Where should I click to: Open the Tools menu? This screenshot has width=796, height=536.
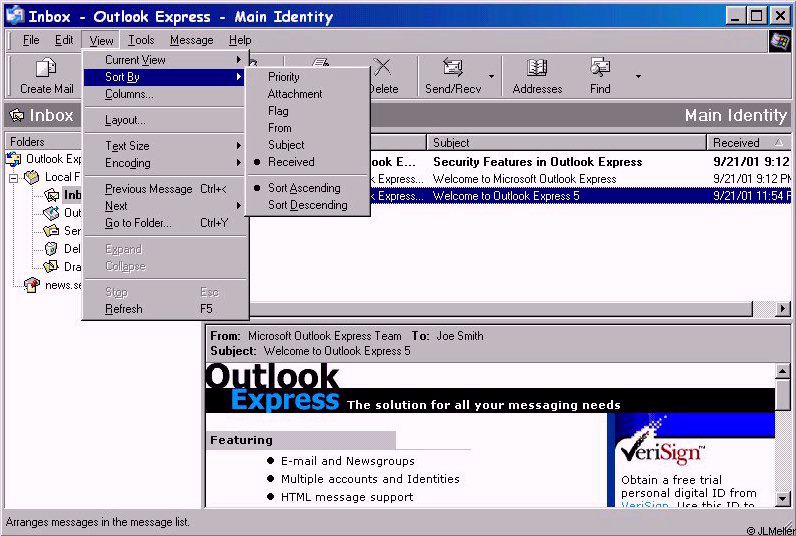pos(141,40)
